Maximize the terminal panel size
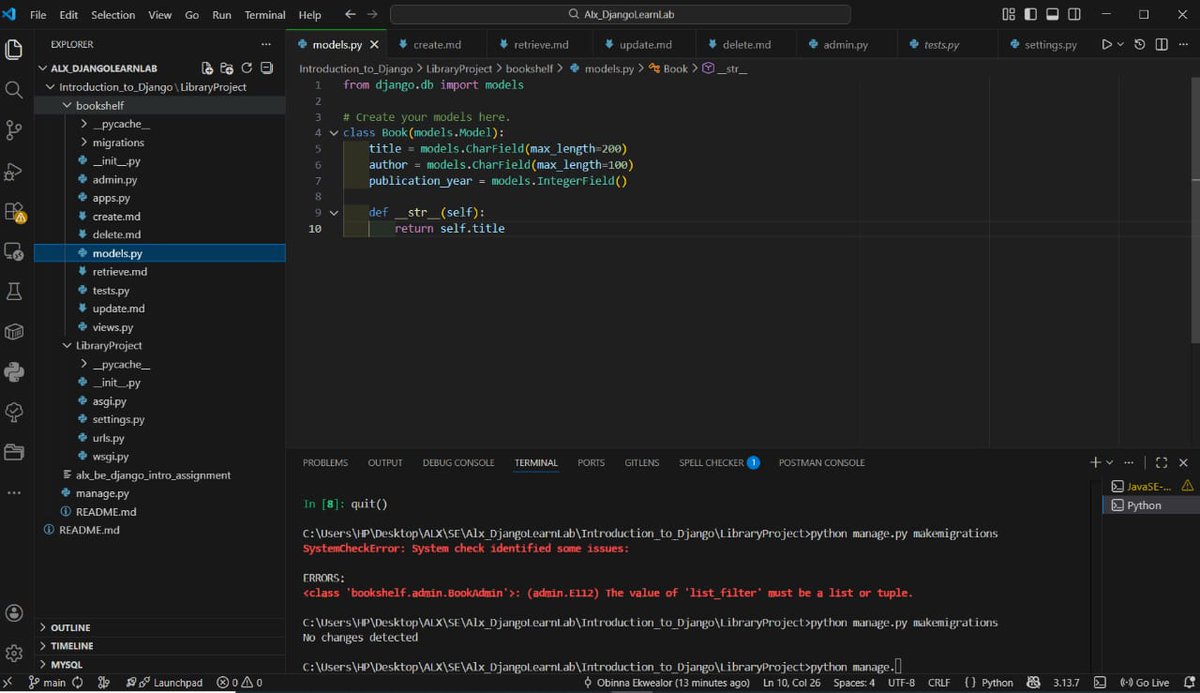Image resolution: width=1200 pixels, height=693 pixels. click(1161, 463)
